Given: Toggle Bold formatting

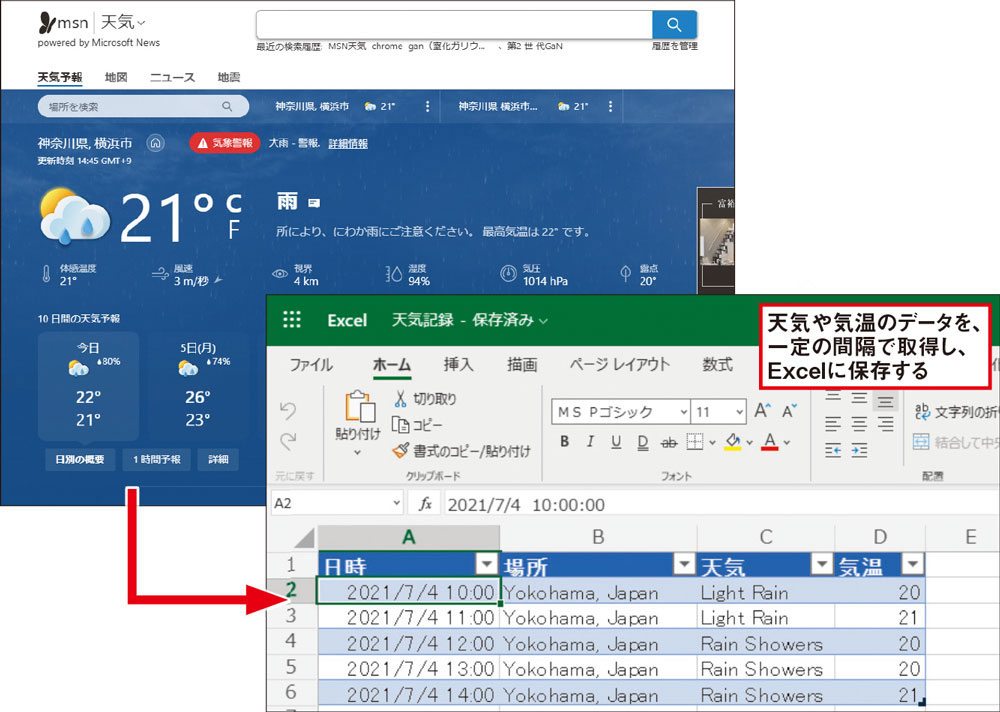Looking at the screenshot, I should [x=564, y=441].
